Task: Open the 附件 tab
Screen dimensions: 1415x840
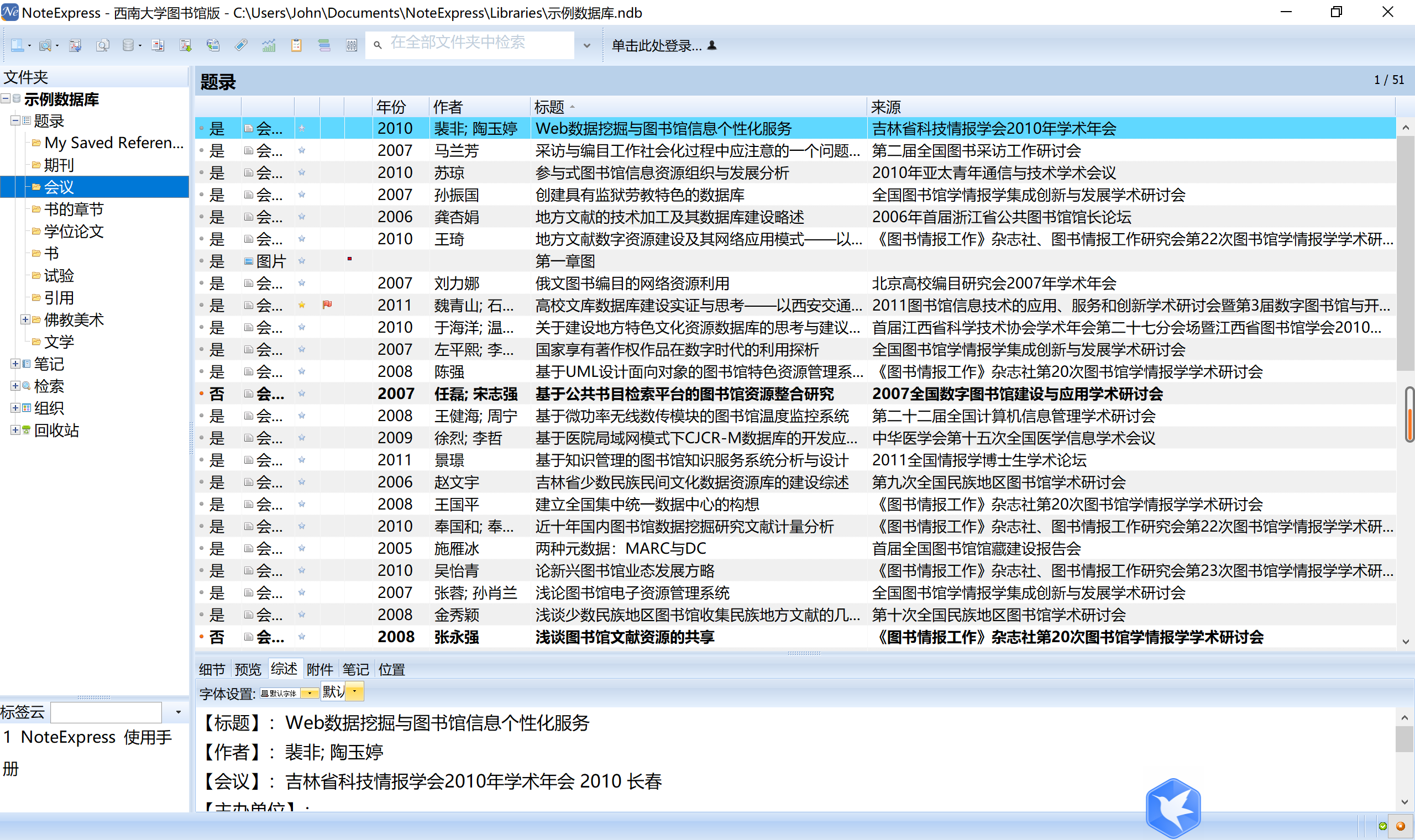Action: pyautogui.click(x=320, y=670)
